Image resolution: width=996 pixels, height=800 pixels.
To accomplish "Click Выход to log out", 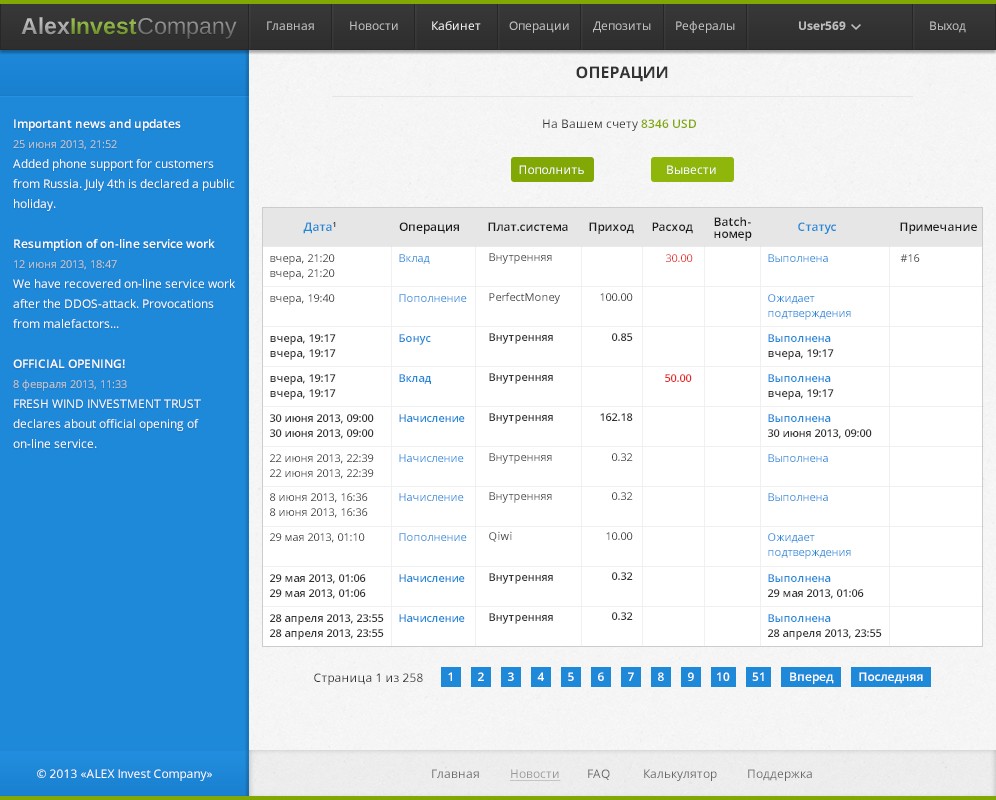I will pos(948,27).
